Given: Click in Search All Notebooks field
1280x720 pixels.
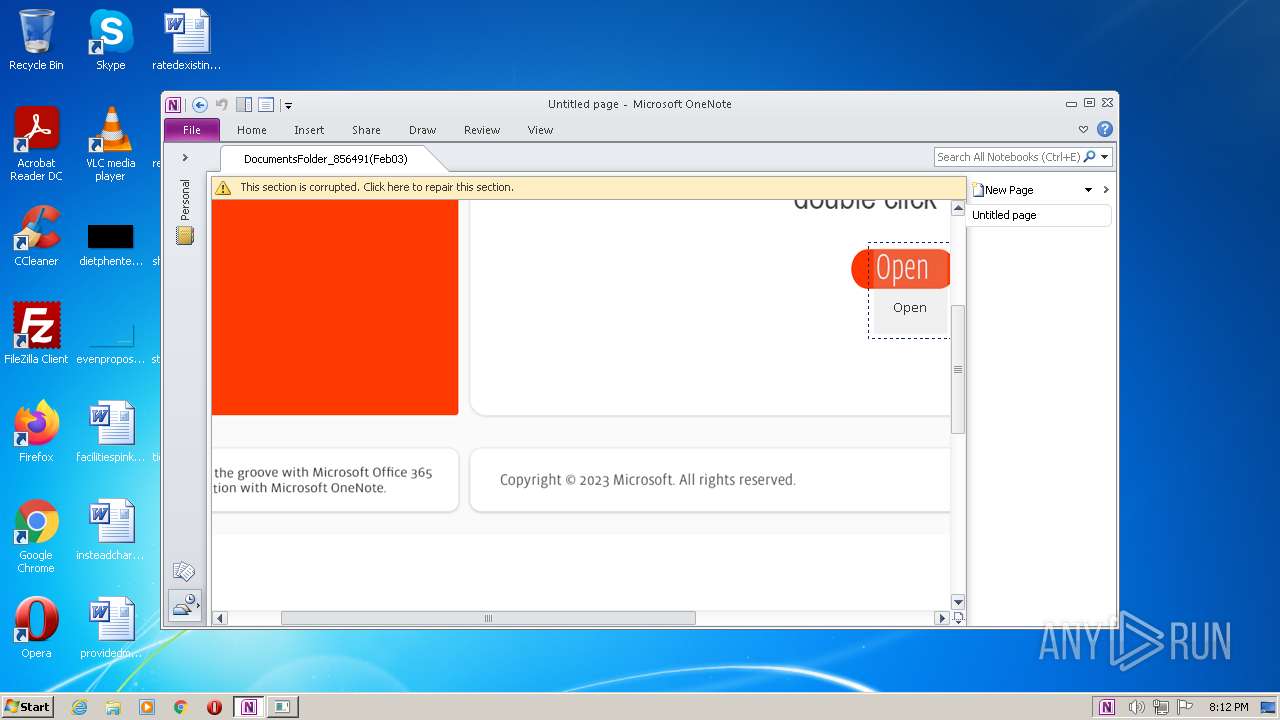Looking at the screenshot, I should (1008, 157).
